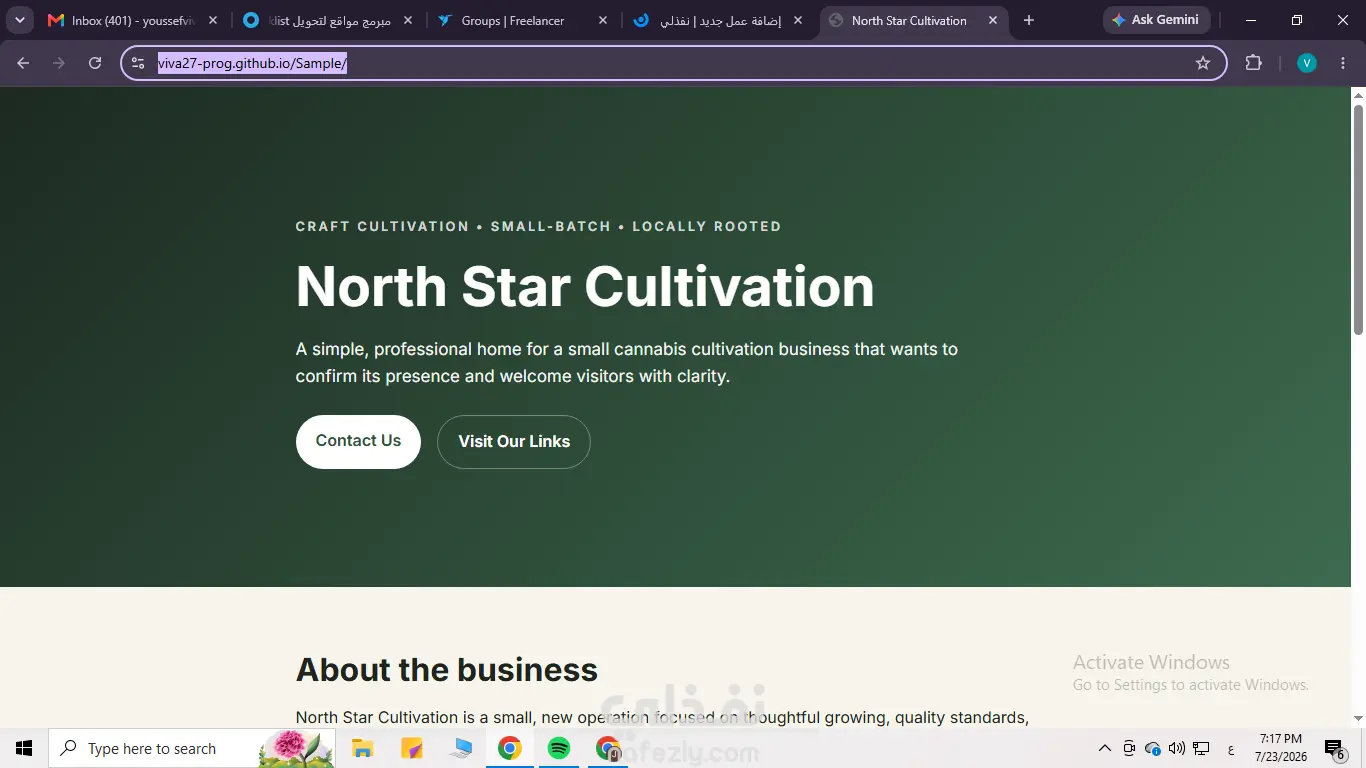Screen dimensions: 1366x768
Task: Open the Chrome extensions puzzle icon
Action: click(1253, 63)
